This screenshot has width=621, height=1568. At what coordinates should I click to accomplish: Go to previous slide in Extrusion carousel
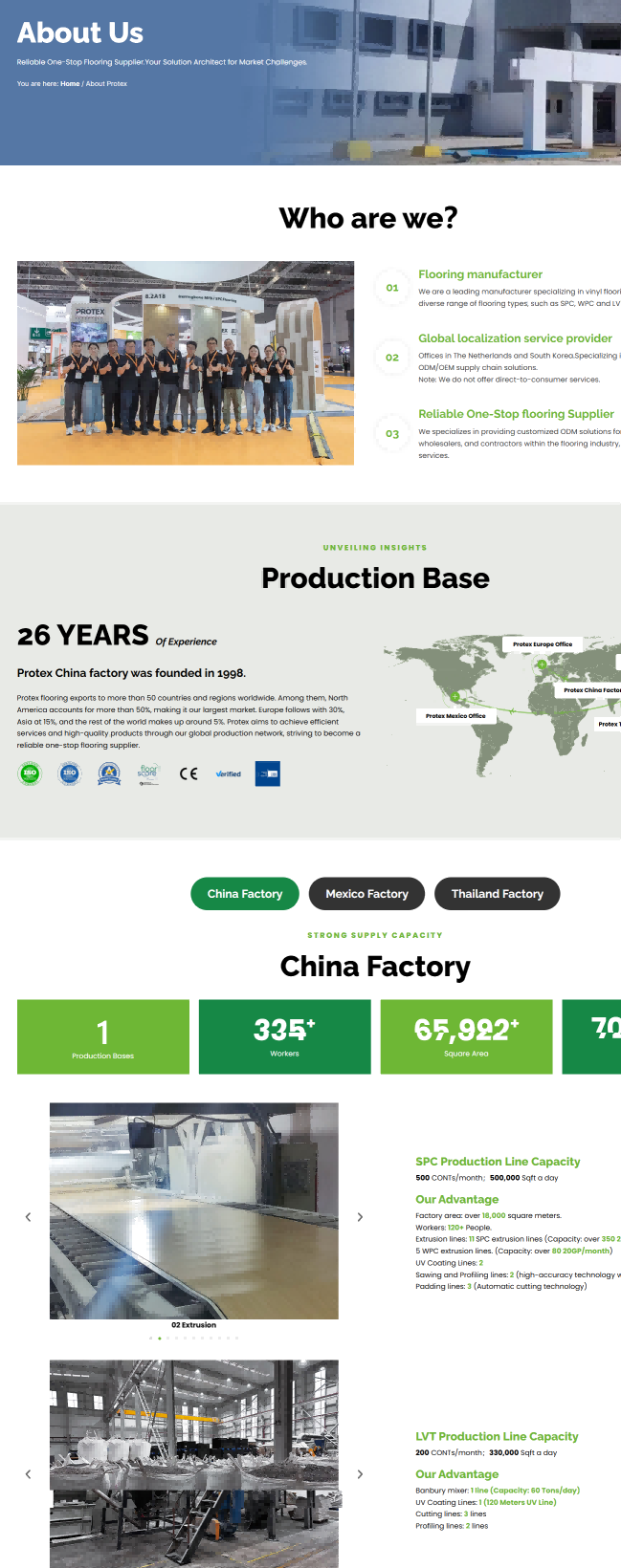click(x=28, y=1217)
